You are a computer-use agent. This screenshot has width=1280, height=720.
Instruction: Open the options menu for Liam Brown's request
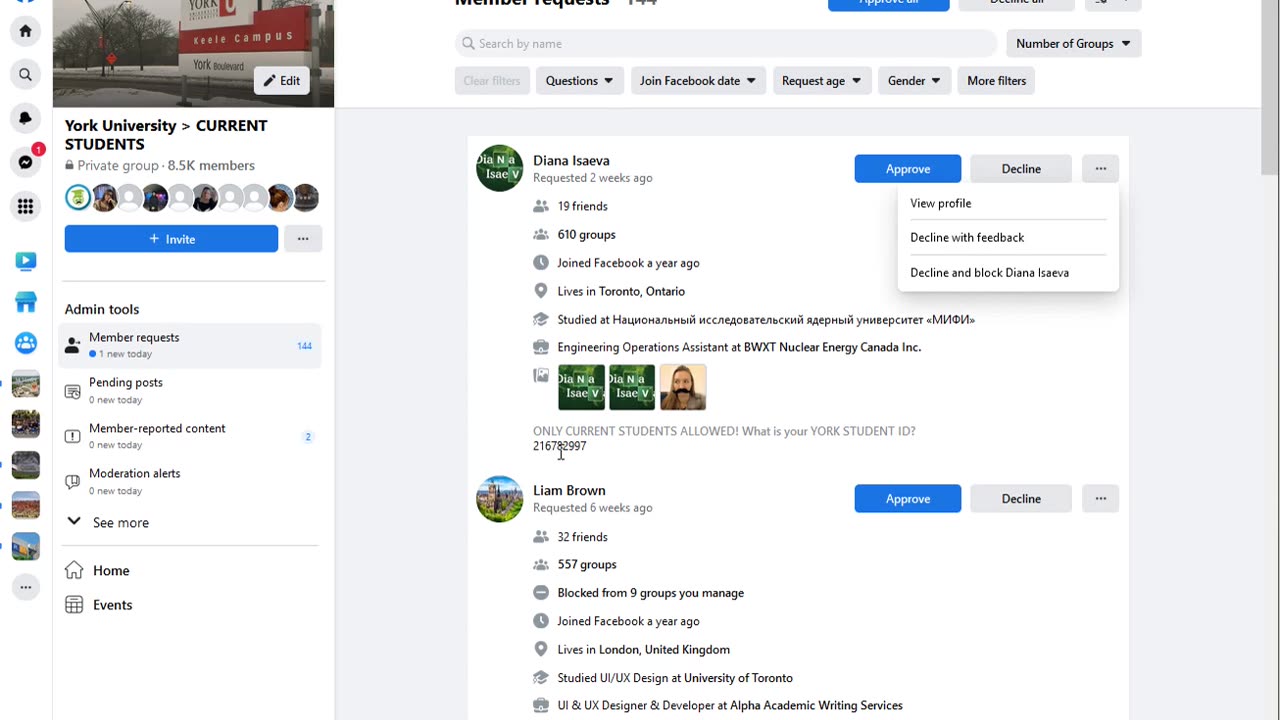point(1100,499)
